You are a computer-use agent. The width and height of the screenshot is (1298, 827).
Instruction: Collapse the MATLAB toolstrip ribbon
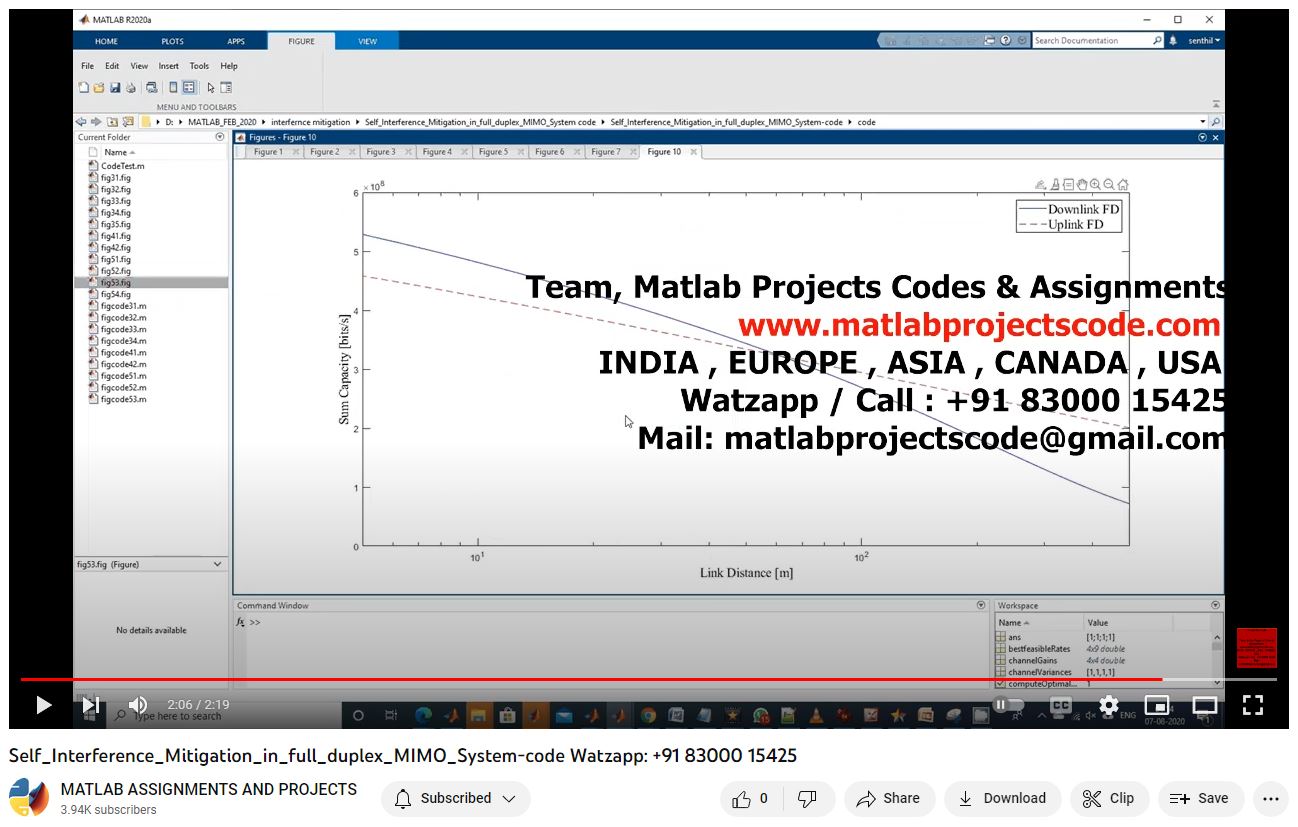(x=1216, y=103)
